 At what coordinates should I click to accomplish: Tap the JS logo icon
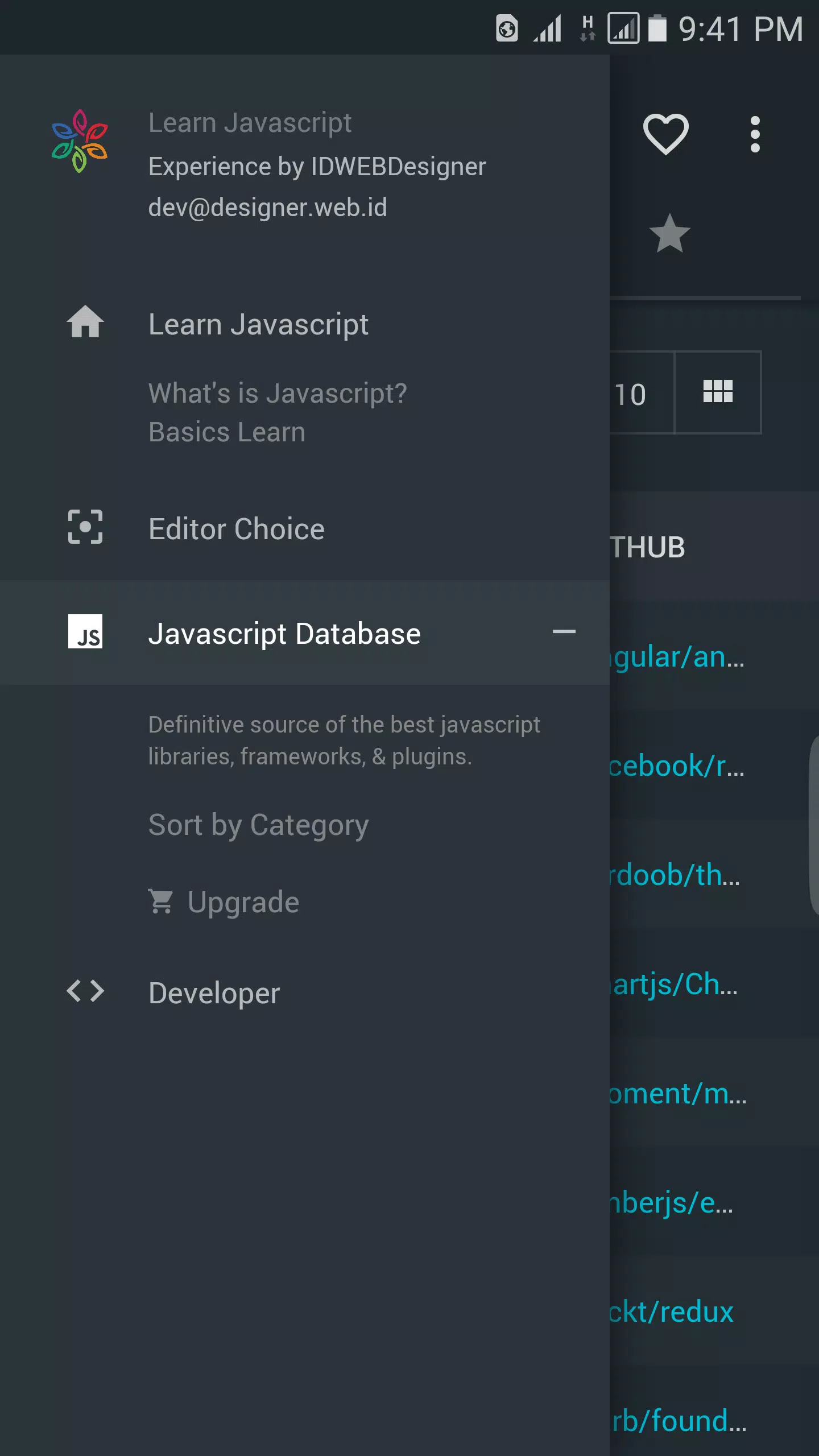(85, 631)
